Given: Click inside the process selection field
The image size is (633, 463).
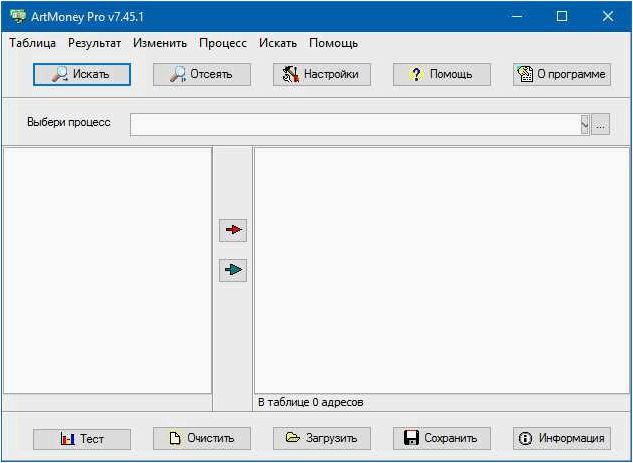Looking at the screenshot, I should (355, 125).
